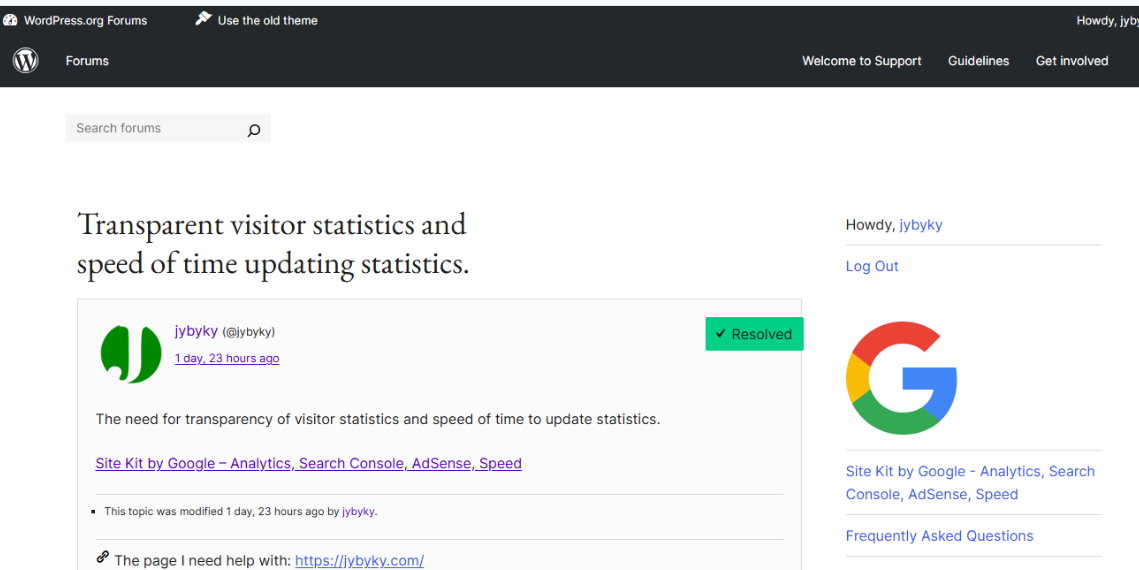Click post text about transparency of visitor statistics
Screen dimensions: 1139x570
tap(378, 419)
